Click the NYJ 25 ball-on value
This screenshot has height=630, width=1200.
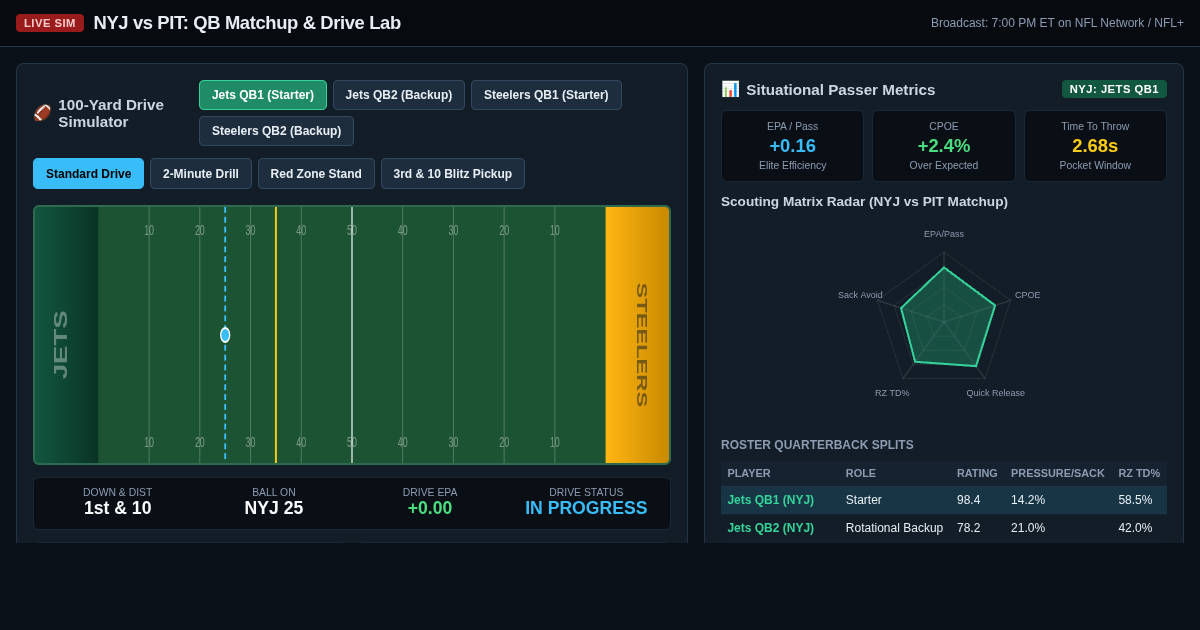click(x=274, y=508)
